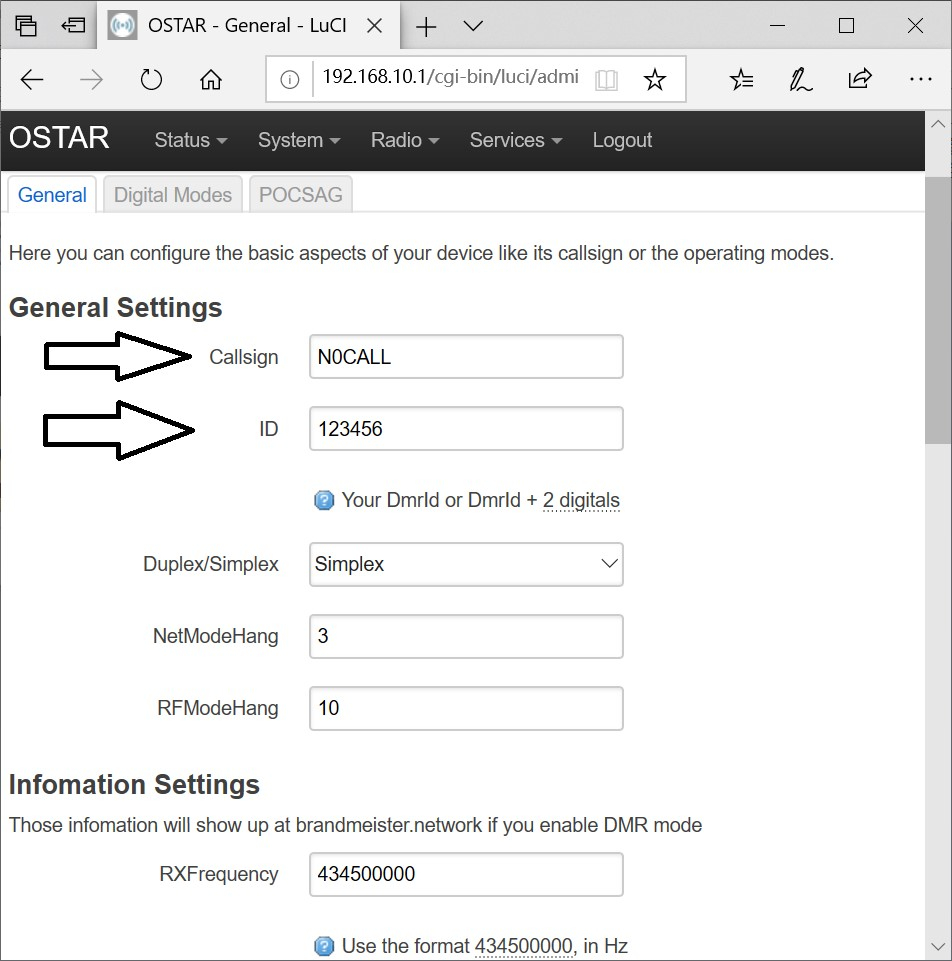Refresh the page with reload icon
Screen dimensions: 952x961
pos(151,80)
